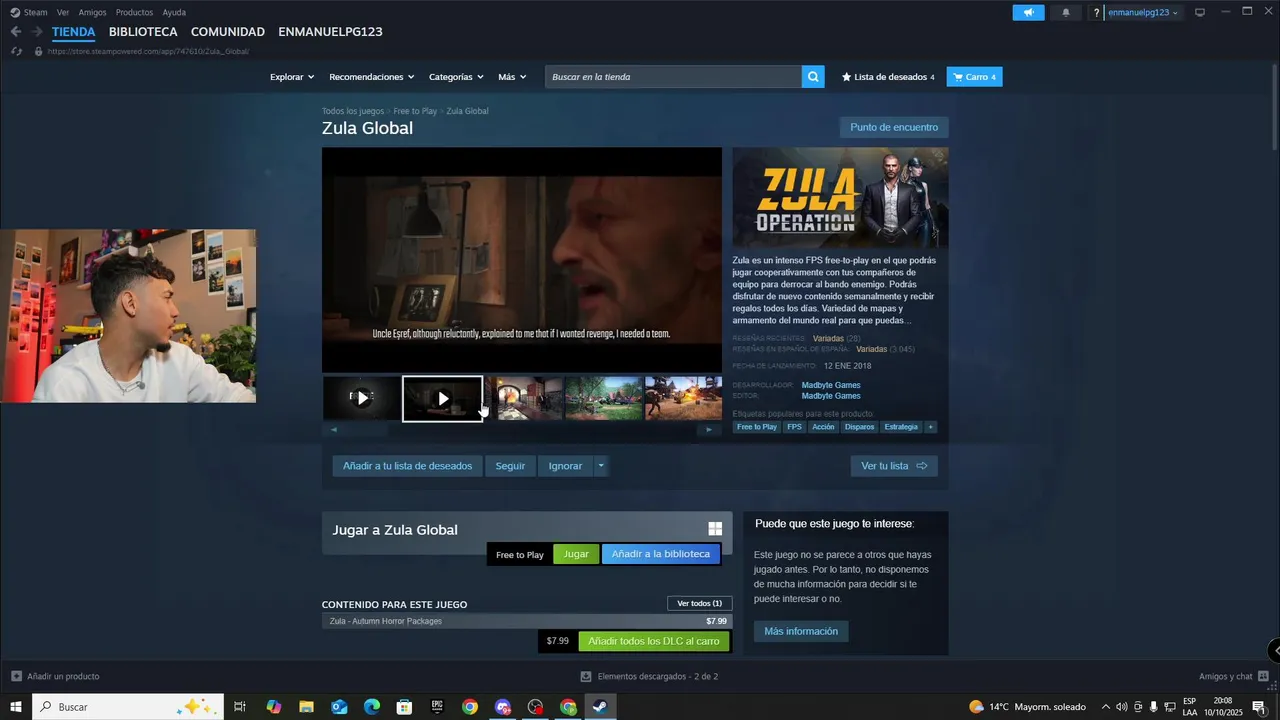Viewport: 1280px width, 720px height.
Task: Open volume control in system tray
Action: (x=1121, y=707)
